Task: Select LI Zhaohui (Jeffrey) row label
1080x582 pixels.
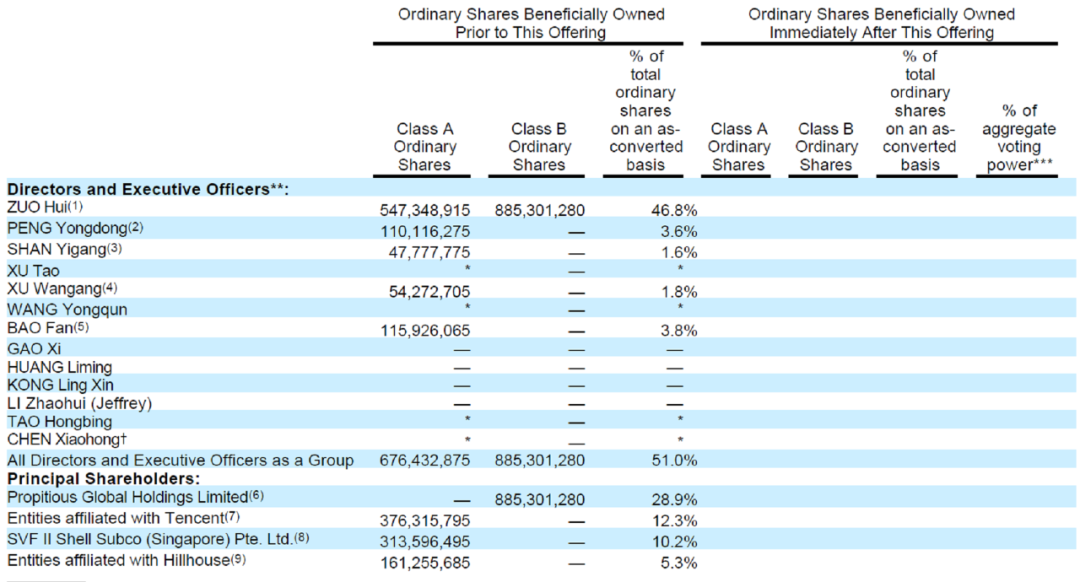Action: pos(79,403)
